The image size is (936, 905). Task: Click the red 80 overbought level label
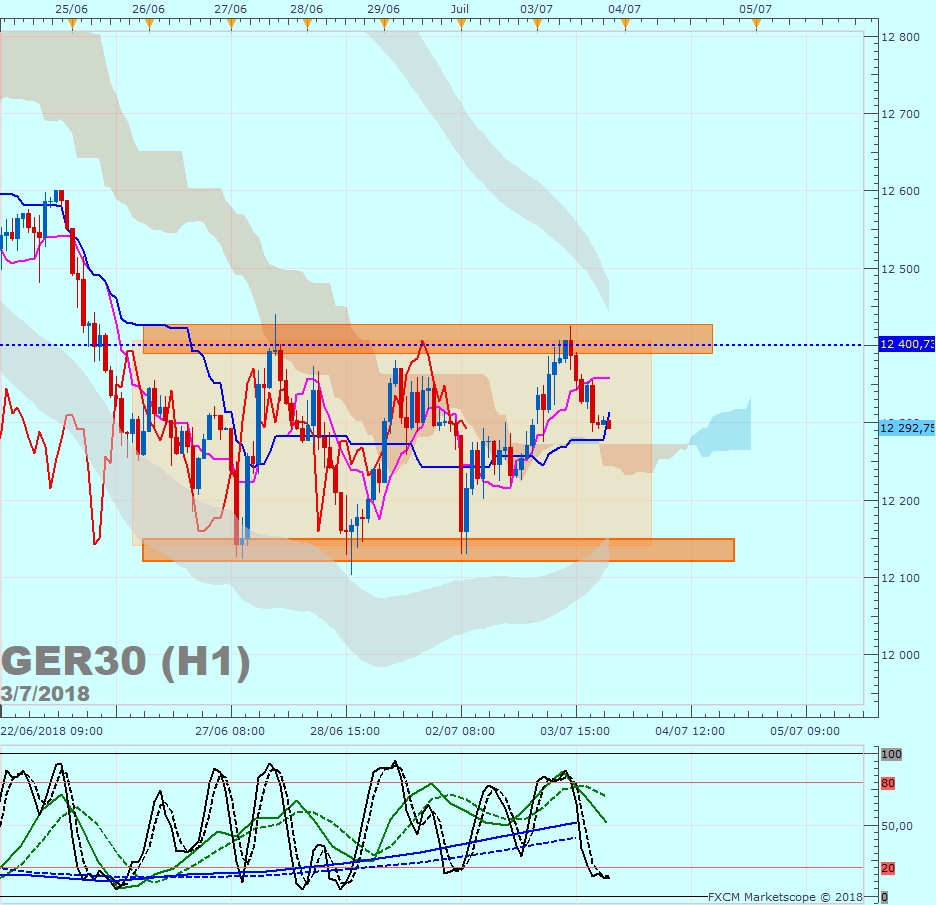click(888, 783)
